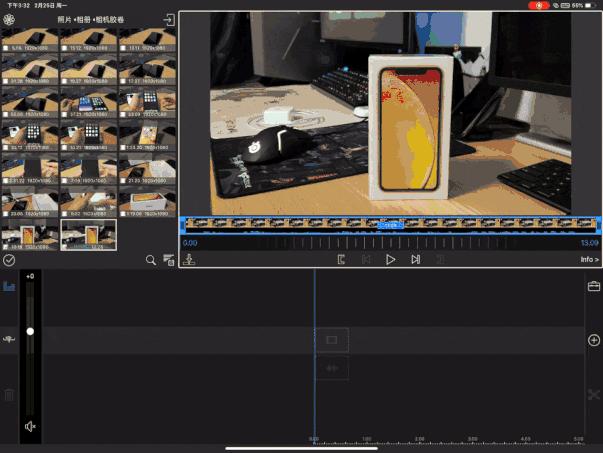Check the white box clip in fifth row
Image resolution: width=603 pixels, height=453 pixels.
coord(123,180)
